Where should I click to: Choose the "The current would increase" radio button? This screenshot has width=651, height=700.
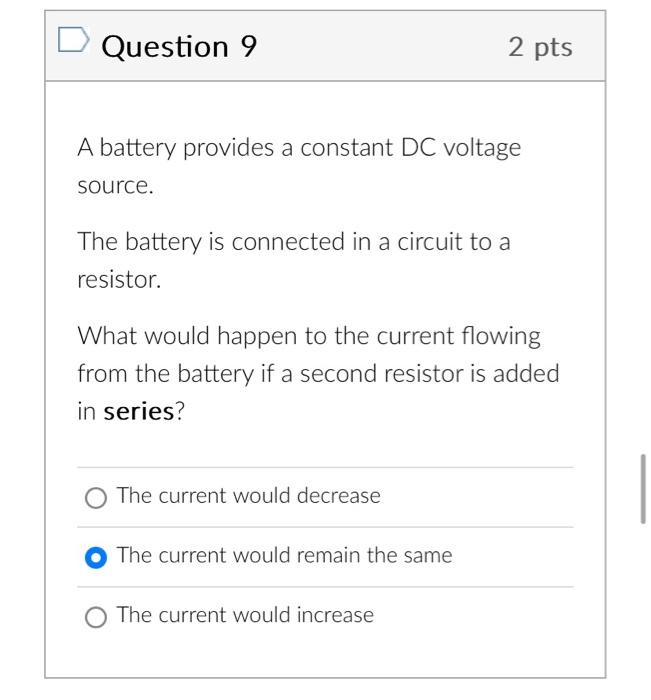click(96, 617)
